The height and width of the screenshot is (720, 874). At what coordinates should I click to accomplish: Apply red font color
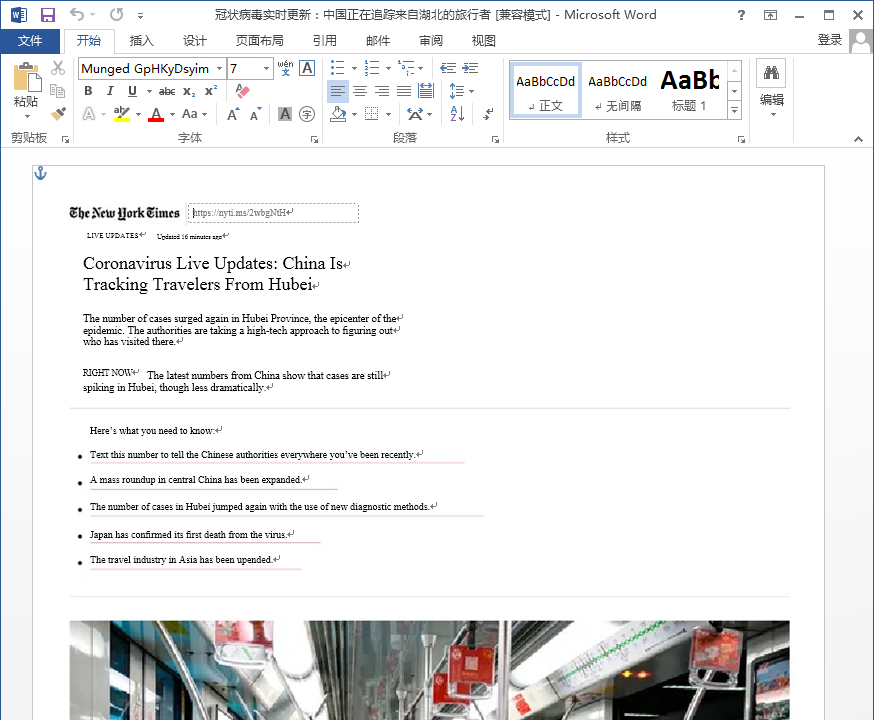point(157,114)
